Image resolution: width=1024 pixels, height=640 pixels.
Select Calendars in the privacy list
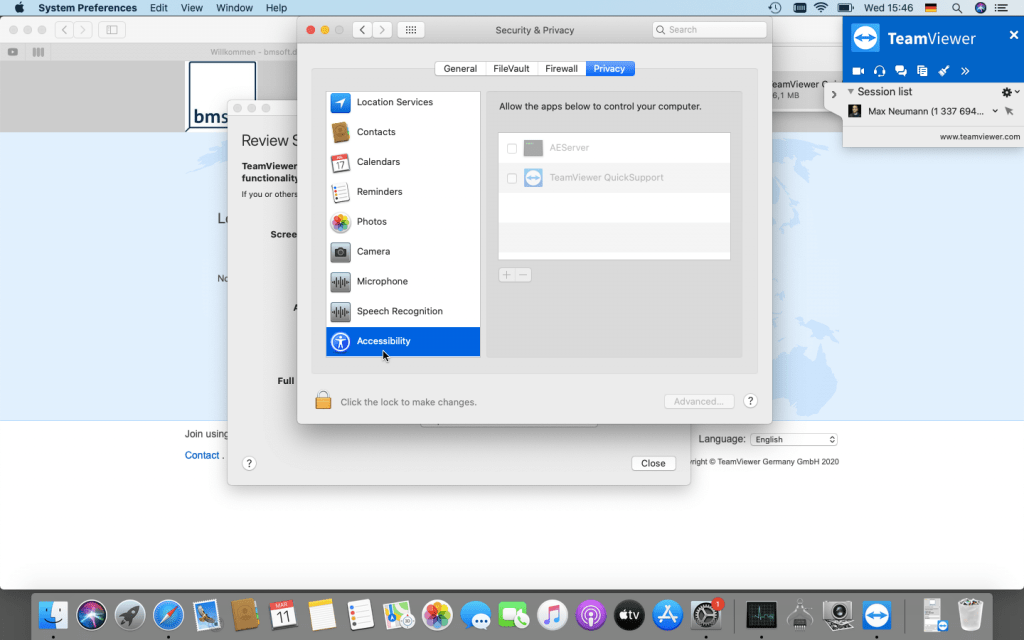[403, 162]
